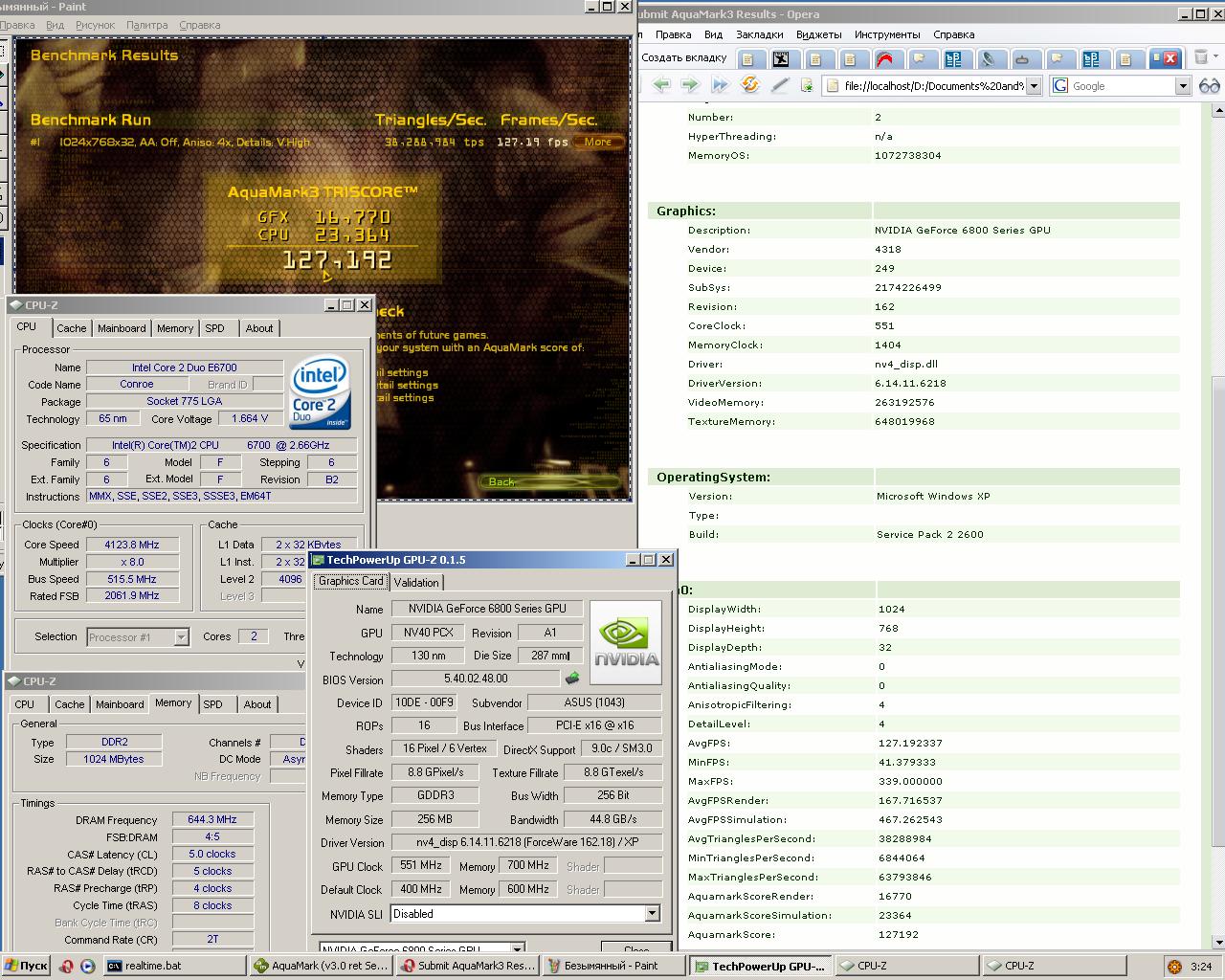This screenshot has height=980, width=1225.
Task: Click the page-with-star icon beside the address bar
Action: [x=807, y=85]
